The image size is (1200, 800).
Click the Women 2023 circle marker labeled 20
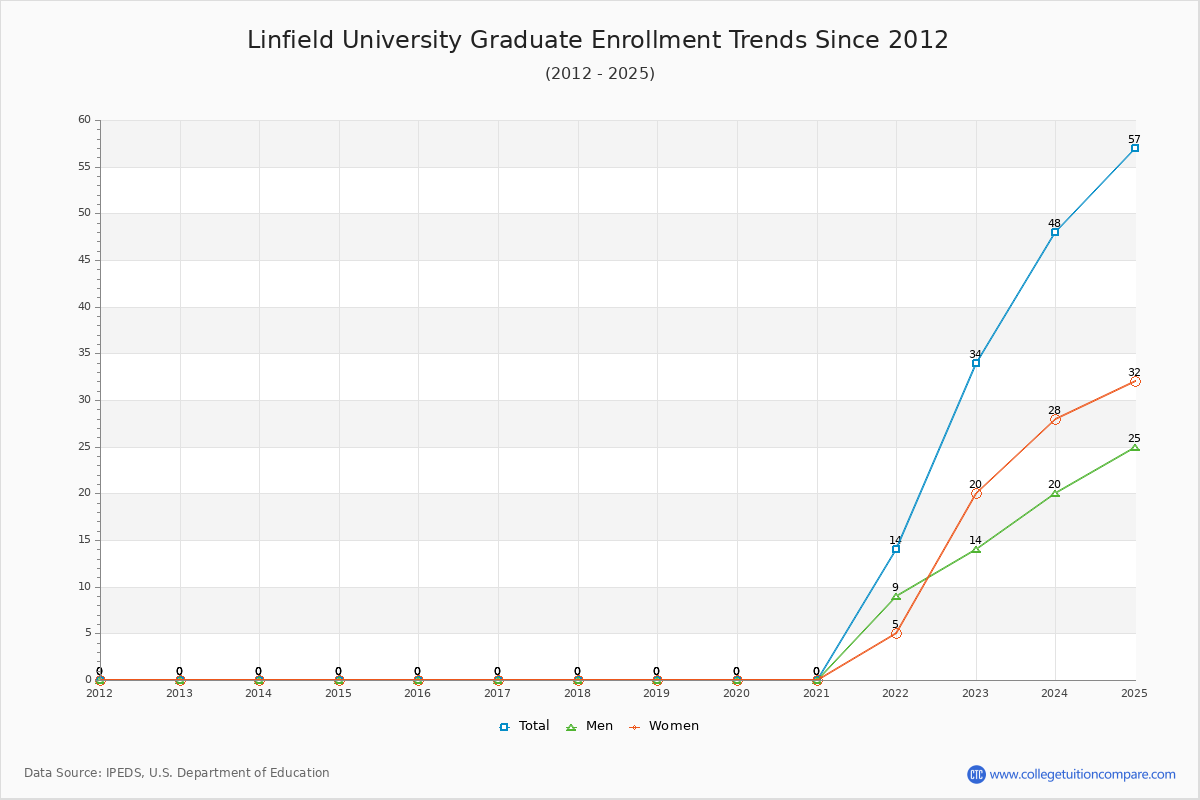coord(976,493)
